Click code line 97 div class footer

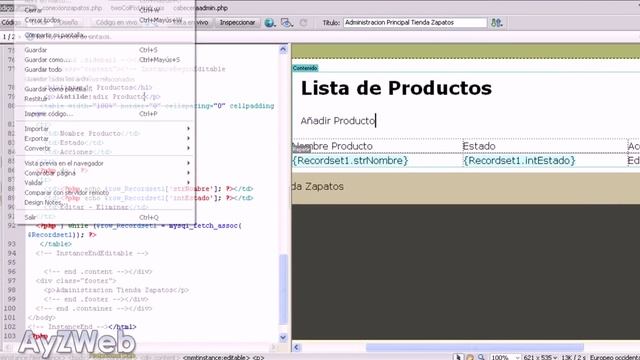76,281
